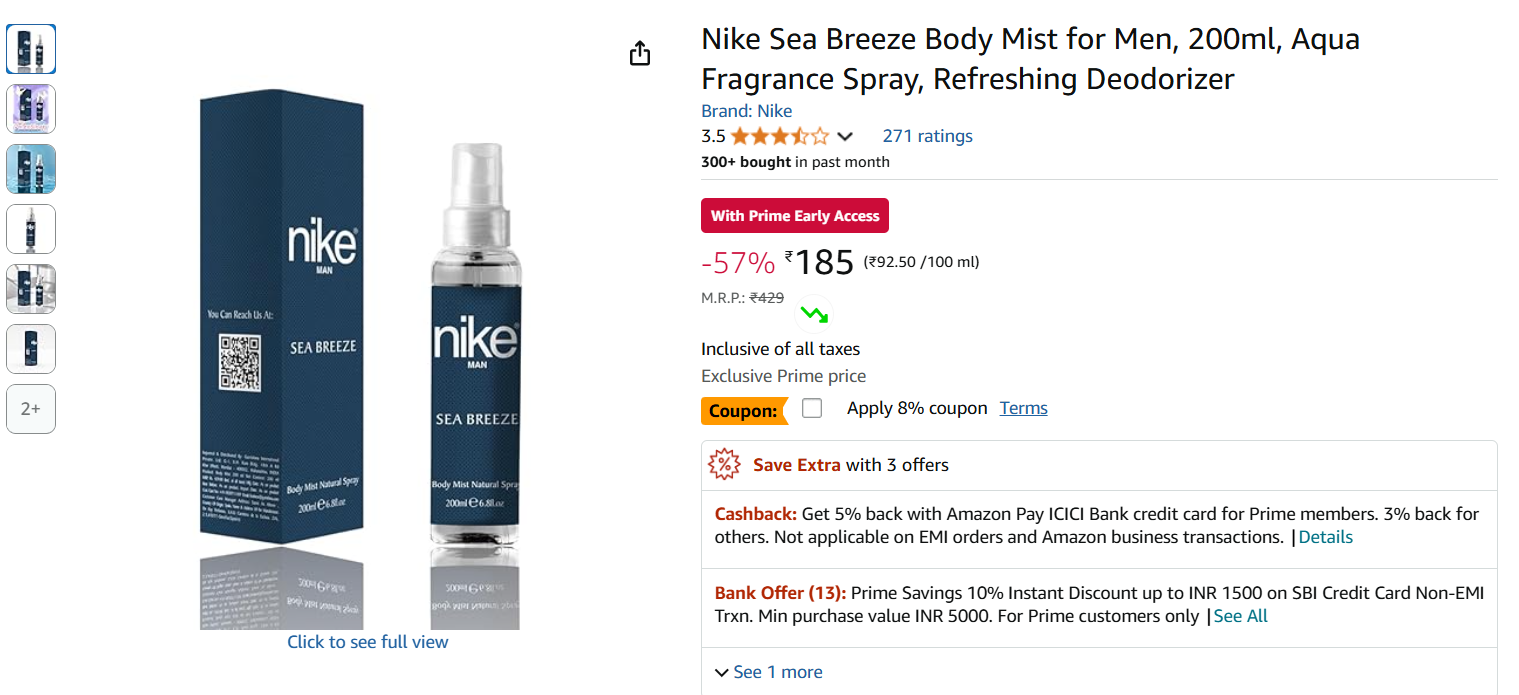Select the first product thumbnail
Screen dimensions: 1519x695
31,49
